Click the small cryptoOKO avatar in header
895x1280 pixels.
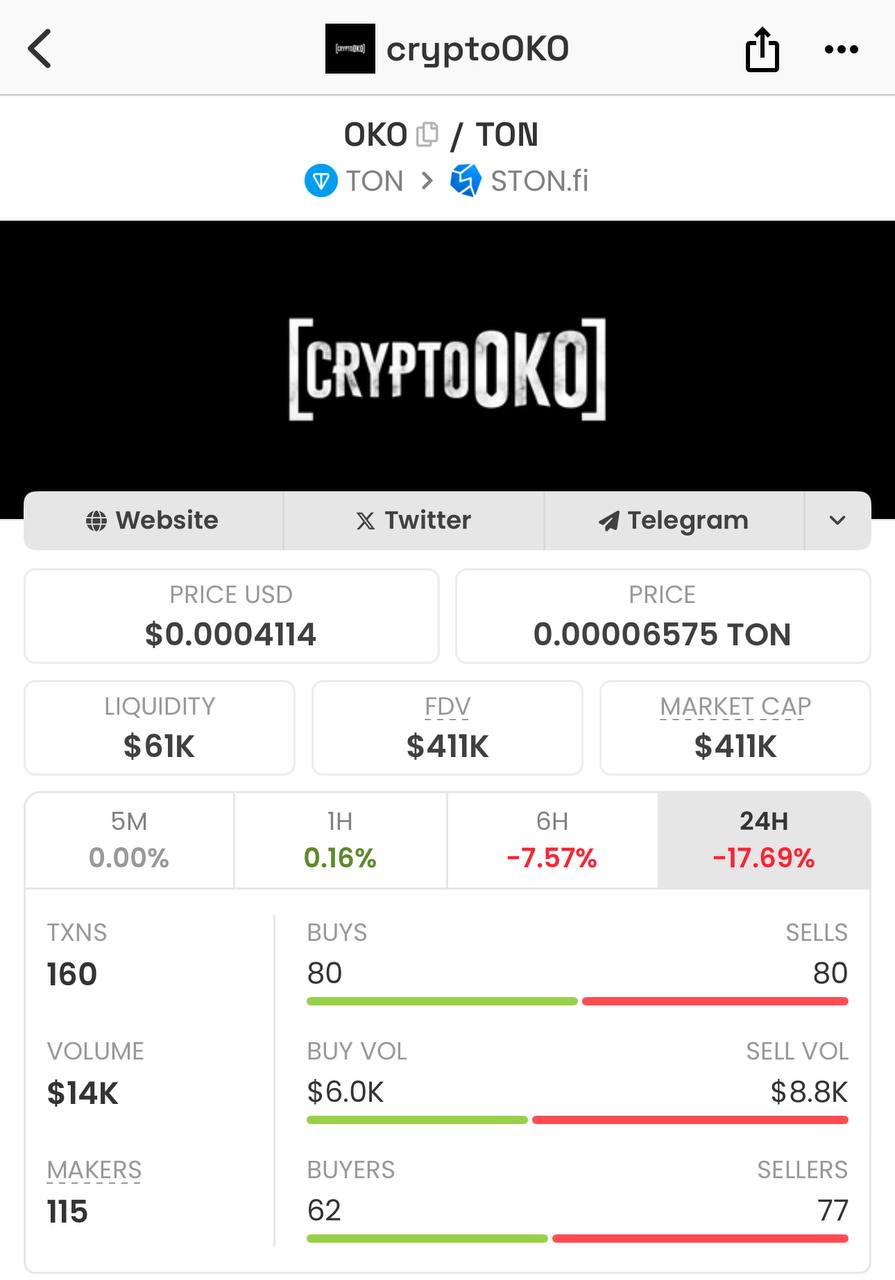click(x=350, y=48)
